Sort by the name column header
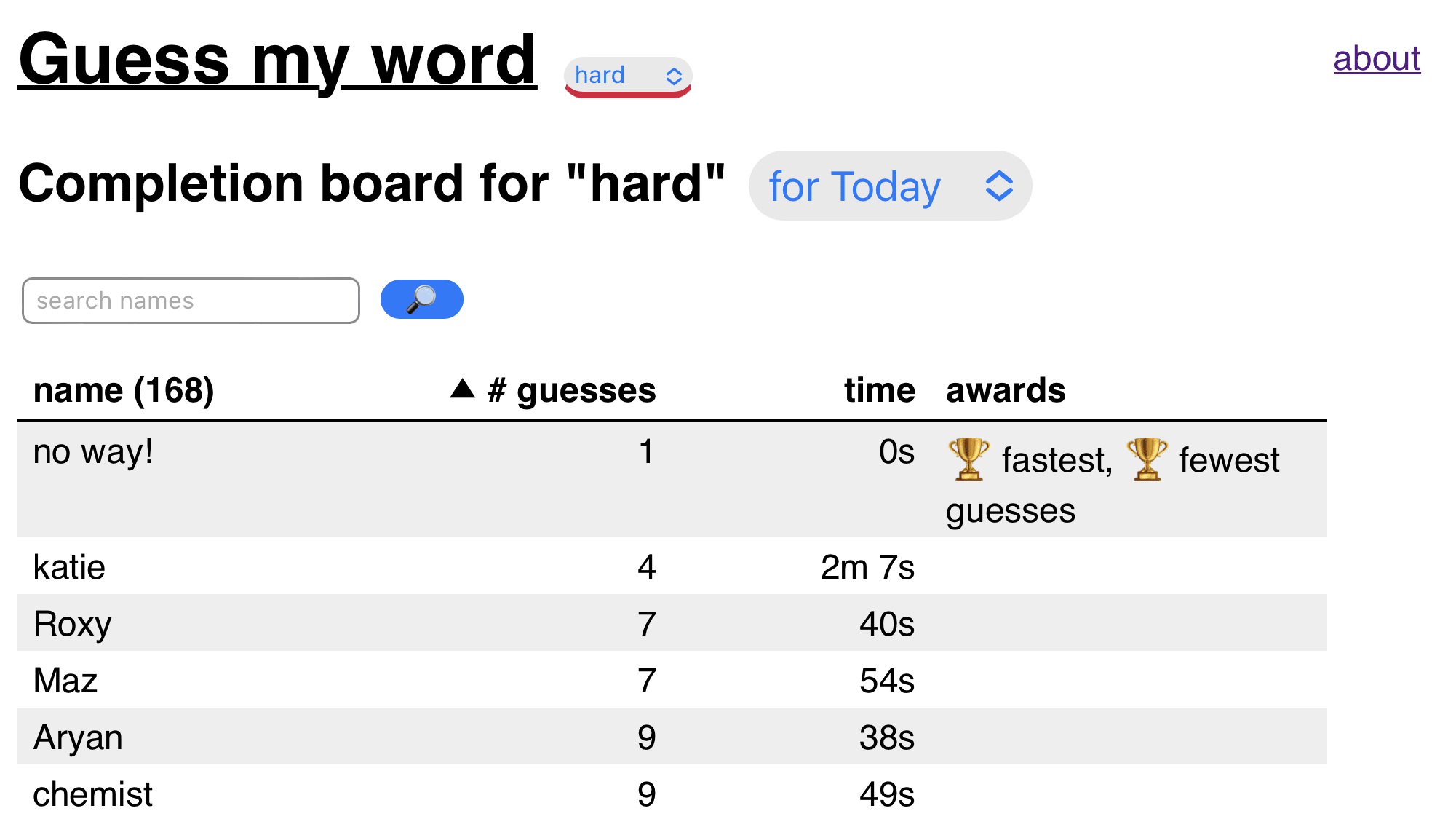 tap(124, 391)
